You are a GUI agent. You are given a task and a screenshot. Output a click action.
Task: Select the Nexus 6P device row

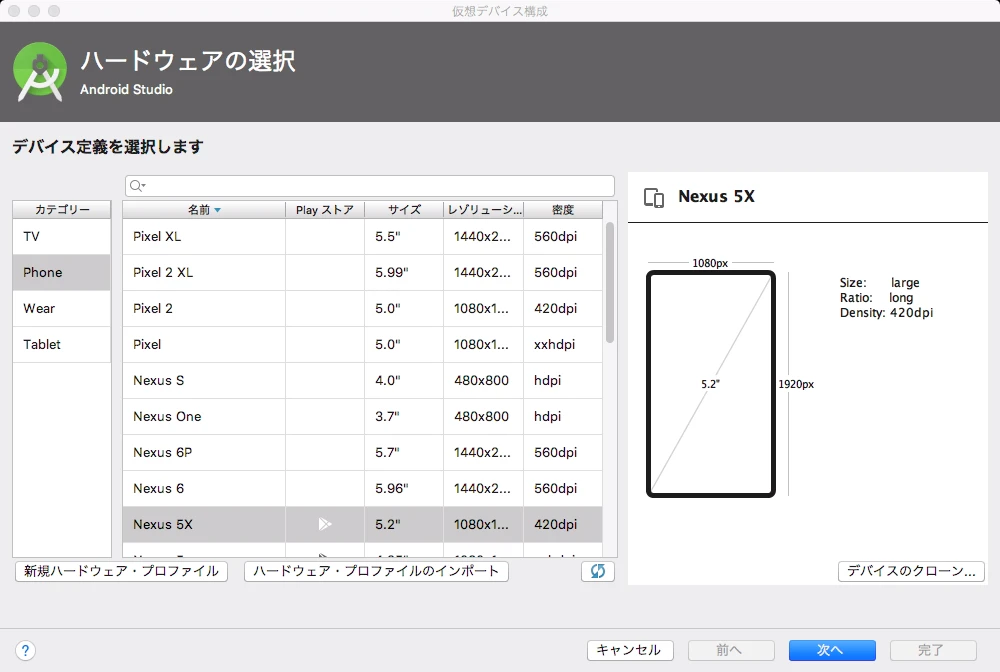(362, 453)
